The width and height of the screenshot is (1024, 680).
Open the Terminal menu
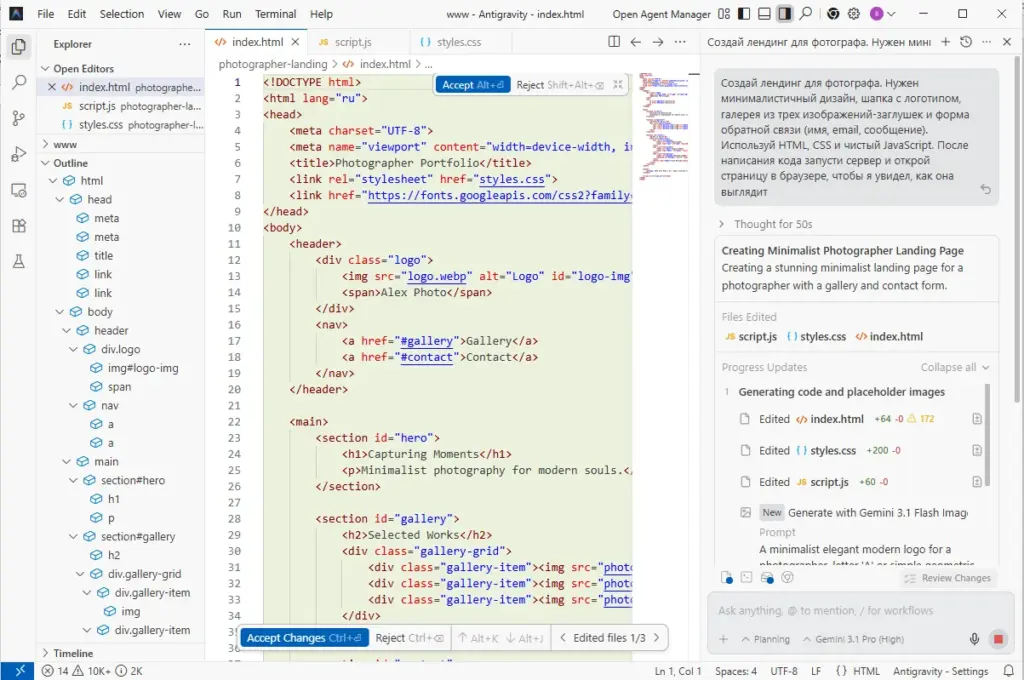tap(275, 14)
